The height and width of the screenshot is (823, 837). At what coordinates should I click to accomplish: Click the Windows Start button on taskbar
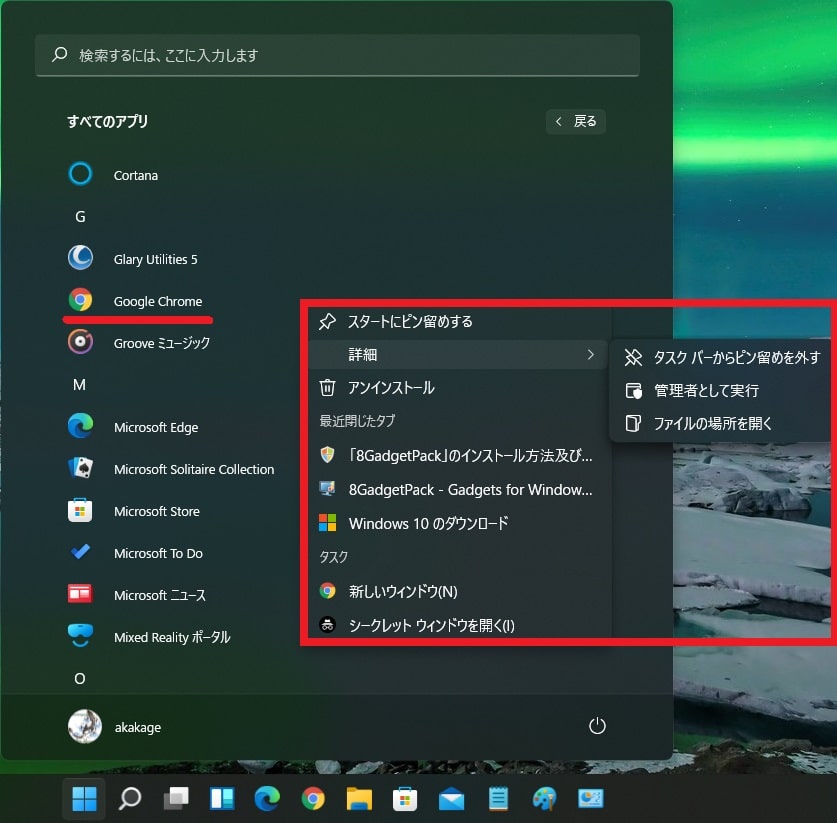84,799
